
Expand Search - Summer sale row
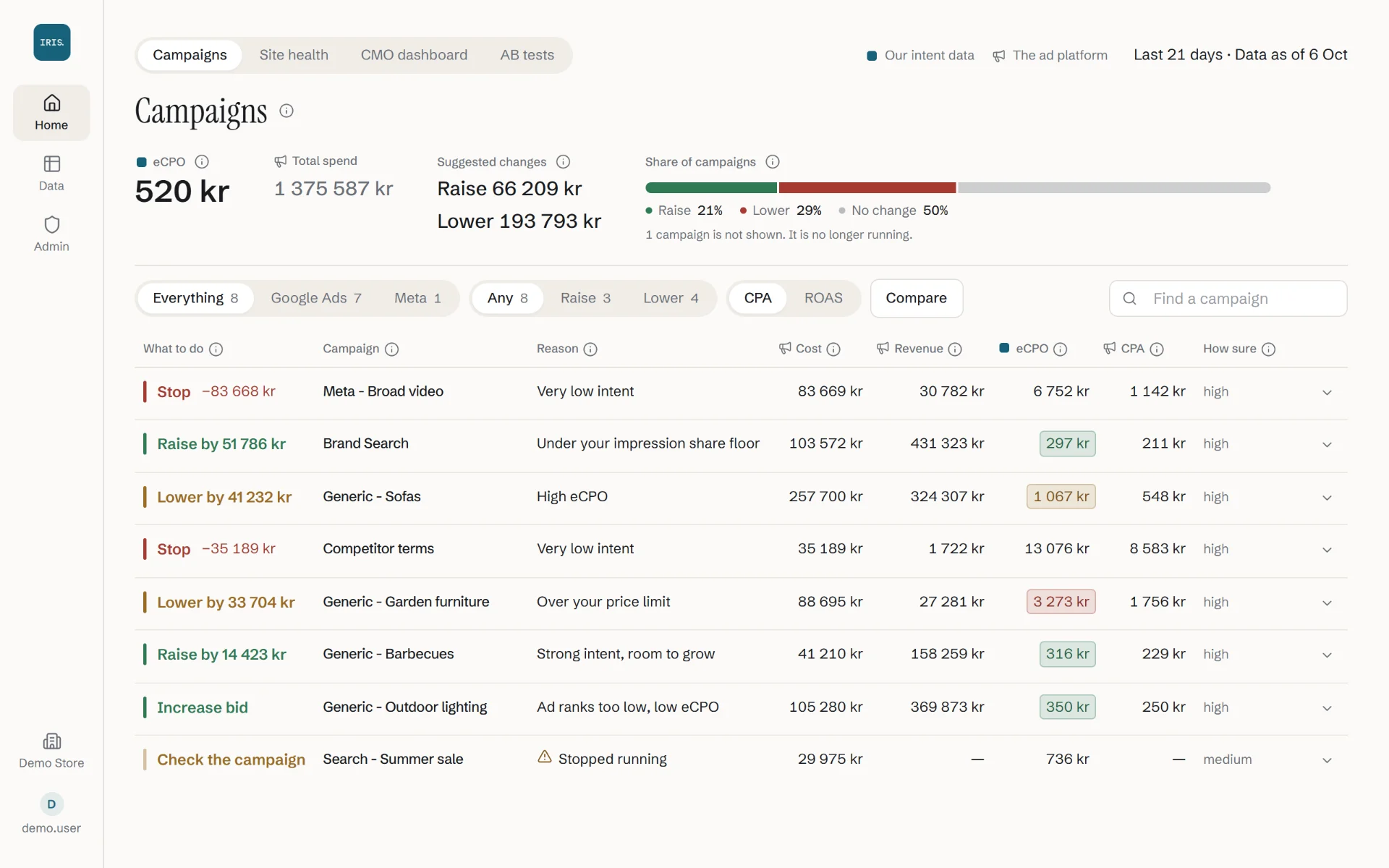1327,760
